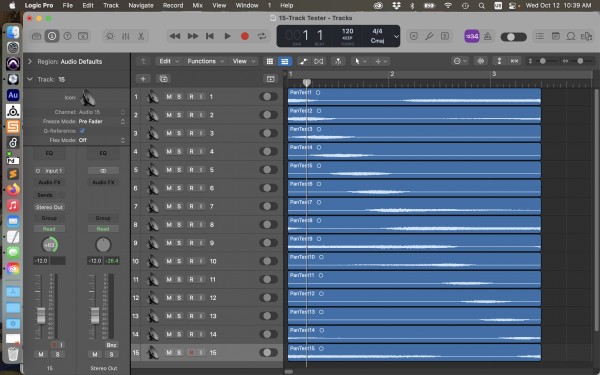600x375 pixels.
Task: Open the Logic Pro File menu
Action: (x=68, y=5)
